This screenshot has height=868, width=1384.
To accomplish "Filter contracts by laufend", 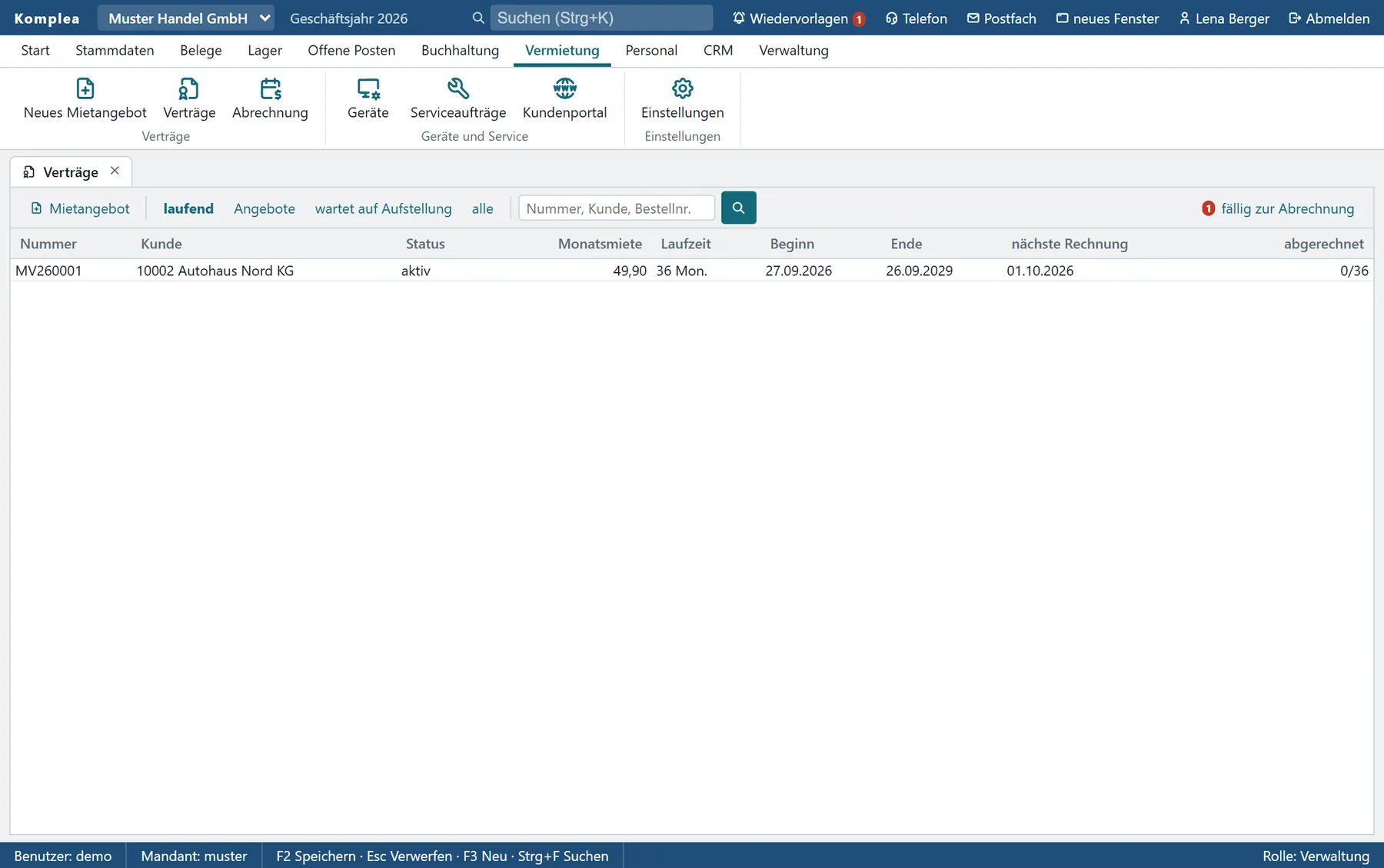I will (x=188, y=208).
